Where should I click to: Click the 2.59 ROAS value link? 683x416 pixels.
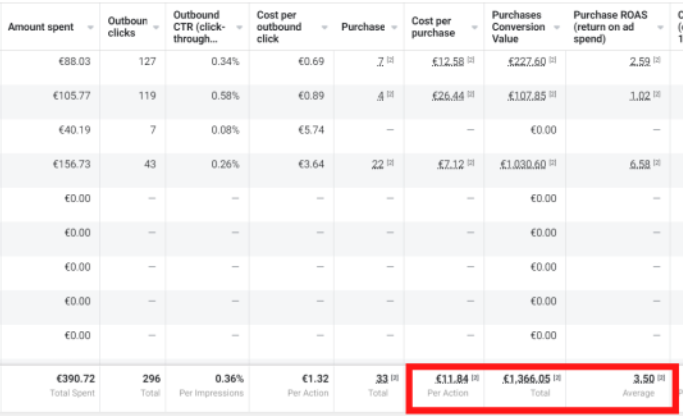[640, 61]
